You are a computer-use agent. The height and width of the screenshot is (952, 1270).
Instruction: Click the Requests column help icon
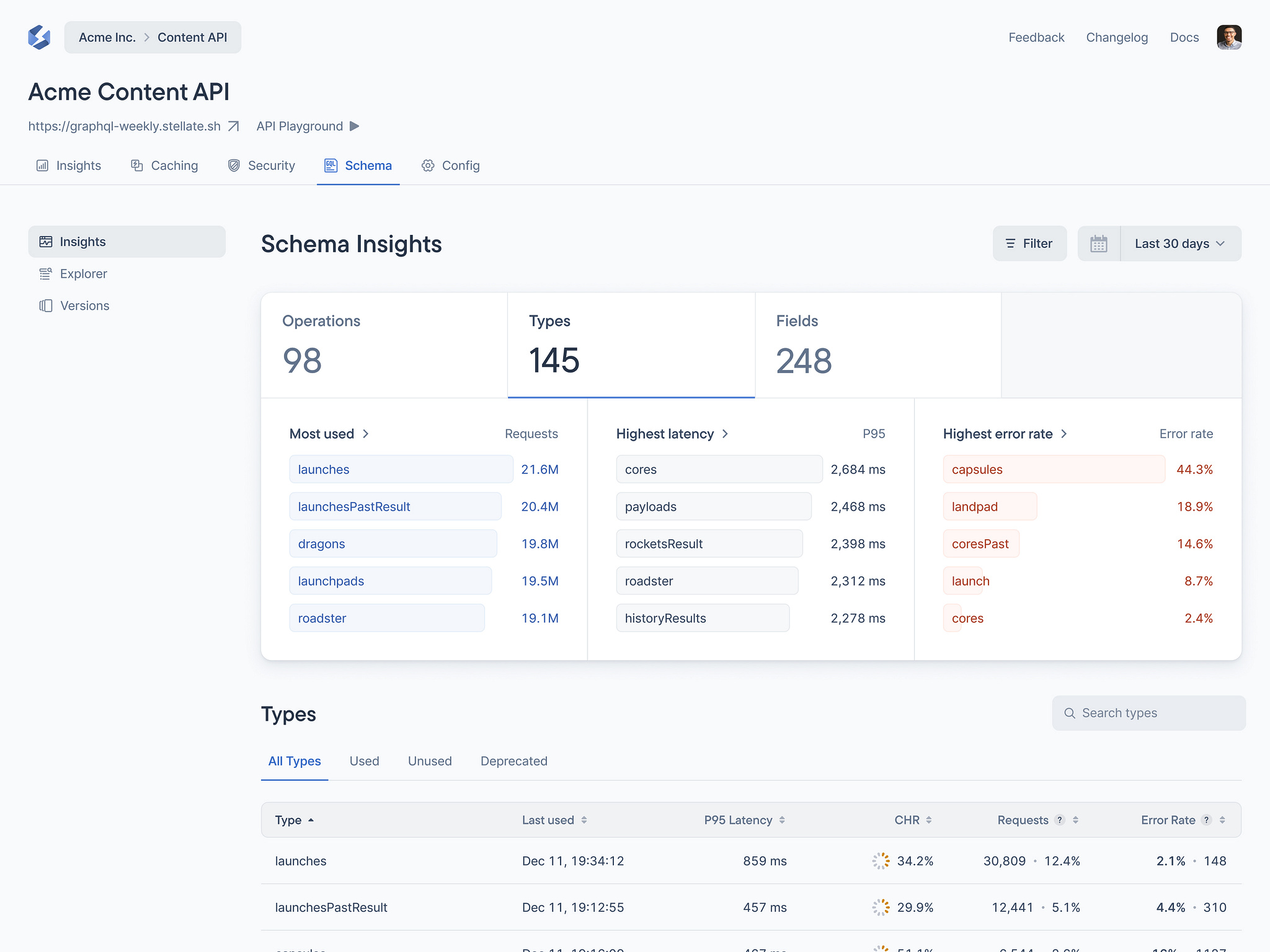(1060, 820)
